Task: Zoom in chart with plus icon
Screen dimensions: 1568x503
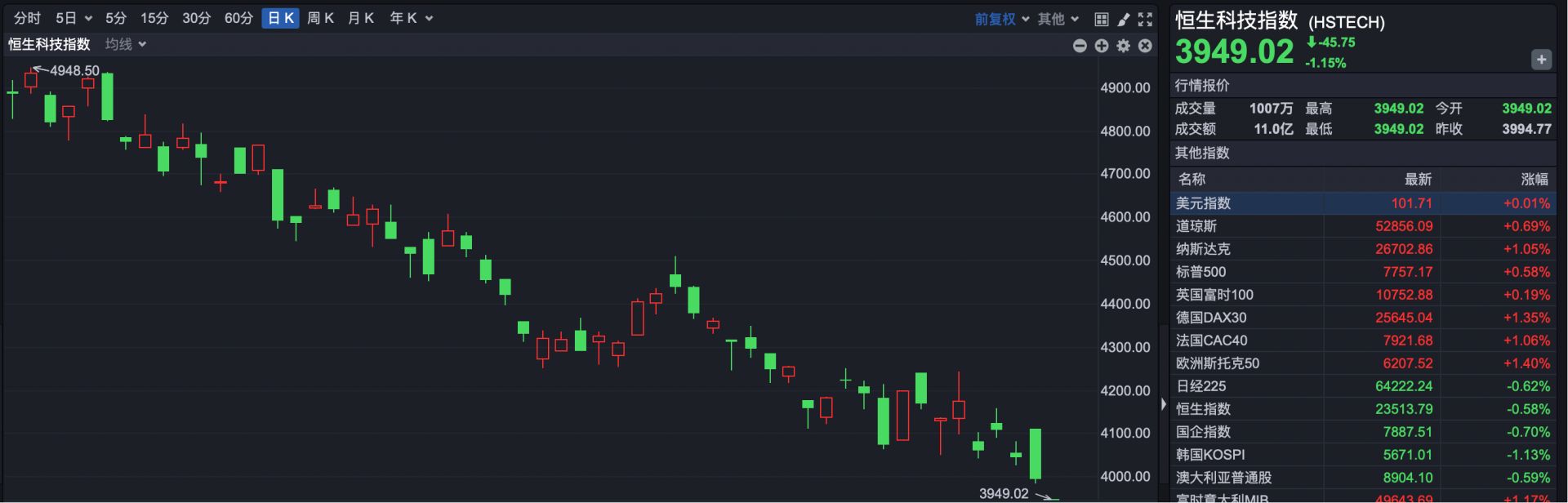Action: (x=1102, y=46)
